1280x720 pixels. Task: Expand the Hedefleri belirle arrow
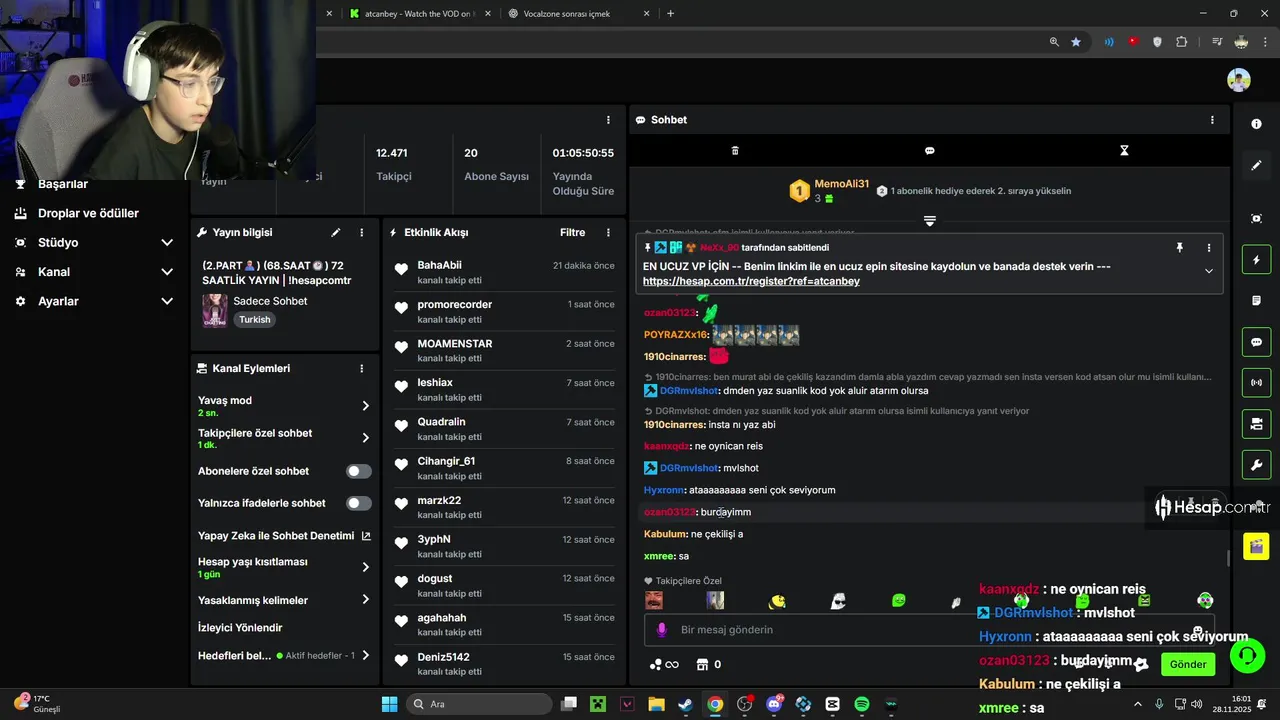point(365,656)
